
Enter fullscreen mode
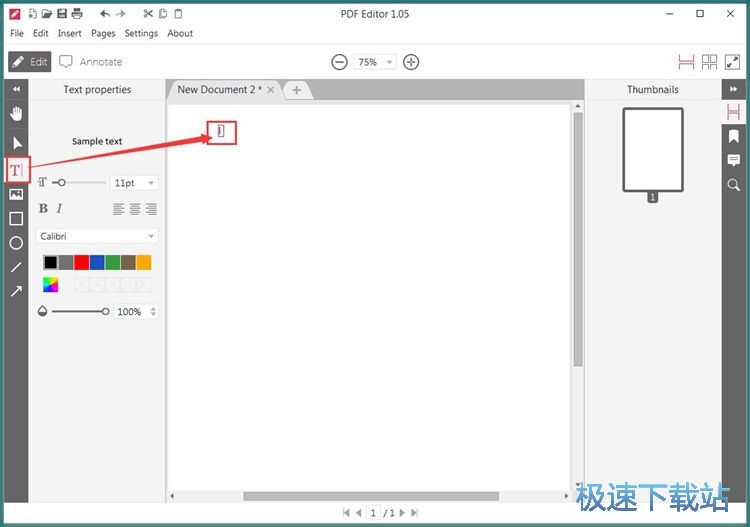coord(732,62)
